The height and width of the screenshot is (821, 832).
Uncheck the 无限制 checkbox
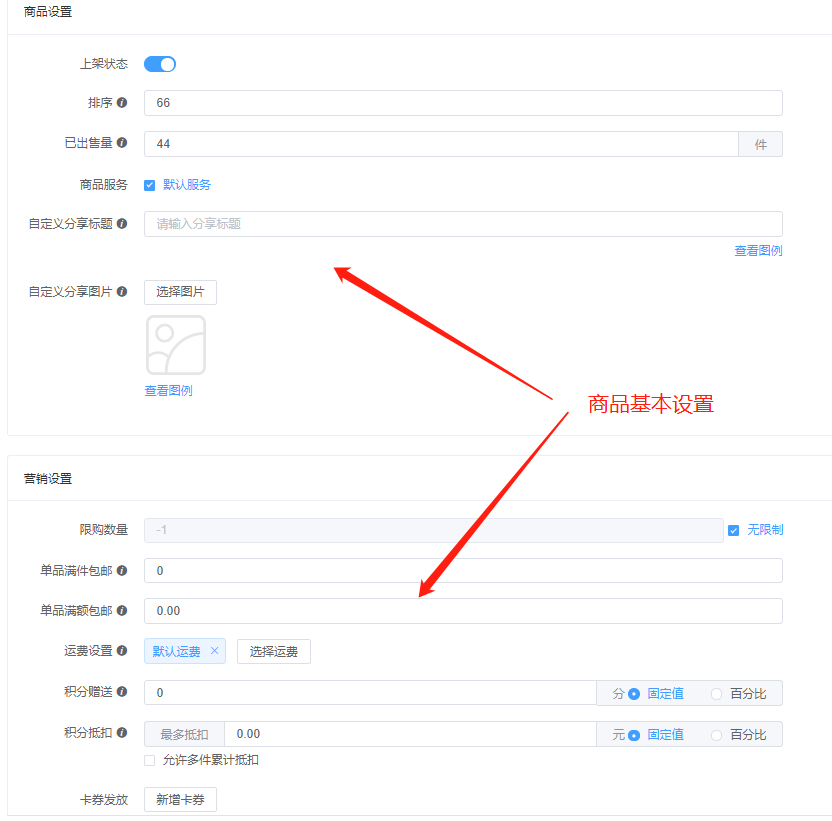pyautogui.click(x=733, y=530)
